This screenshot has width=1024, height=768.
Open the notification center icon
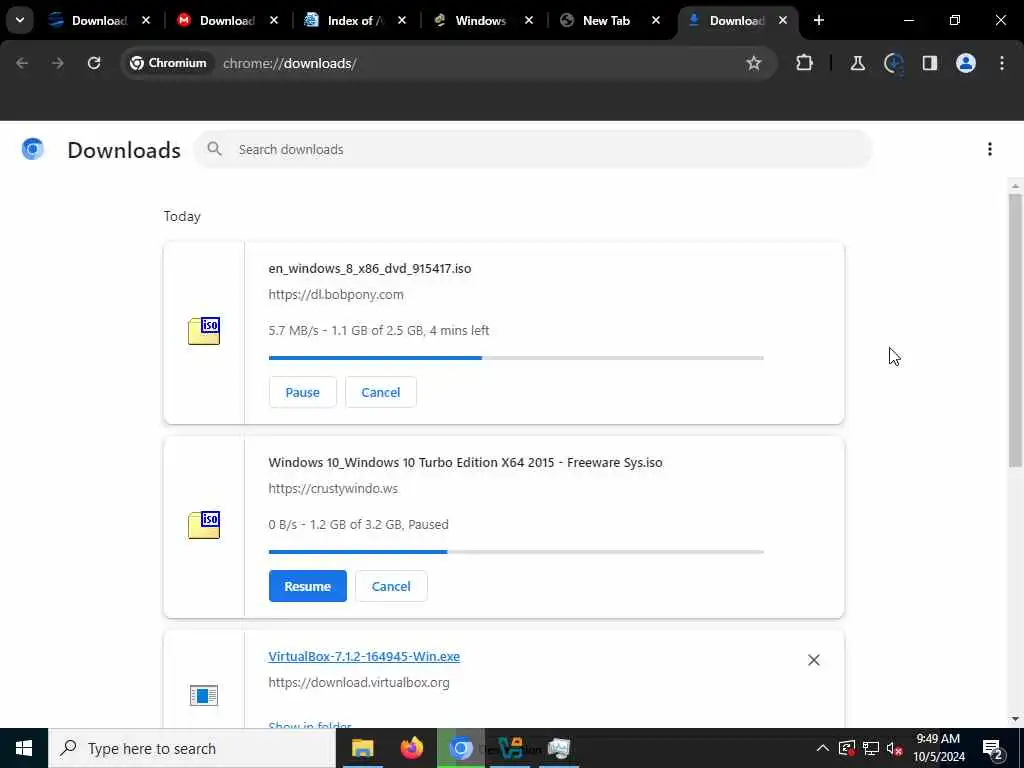pos(992,748)
